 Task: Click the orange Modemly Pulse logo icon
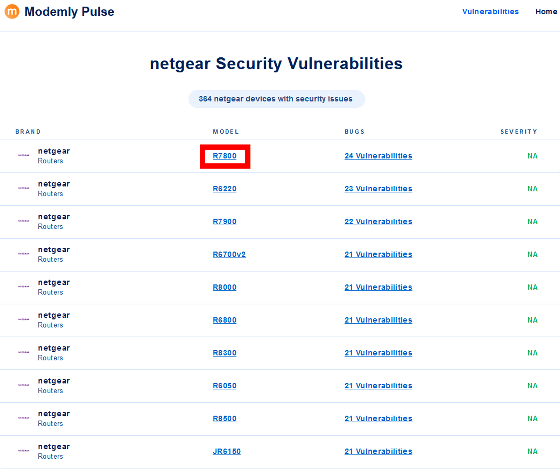[x=12, y=11]
